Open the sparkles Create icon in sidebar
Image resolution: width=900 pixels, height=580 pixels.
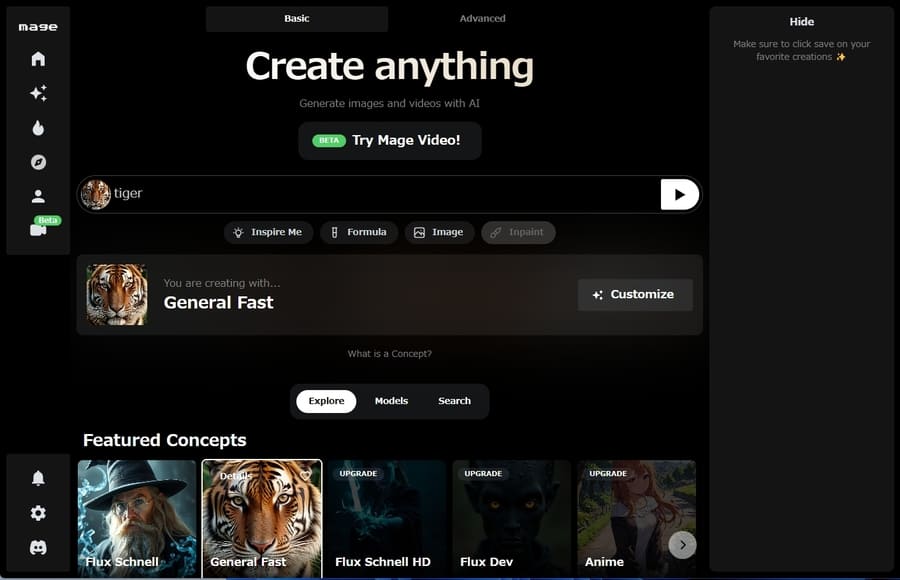38,93
